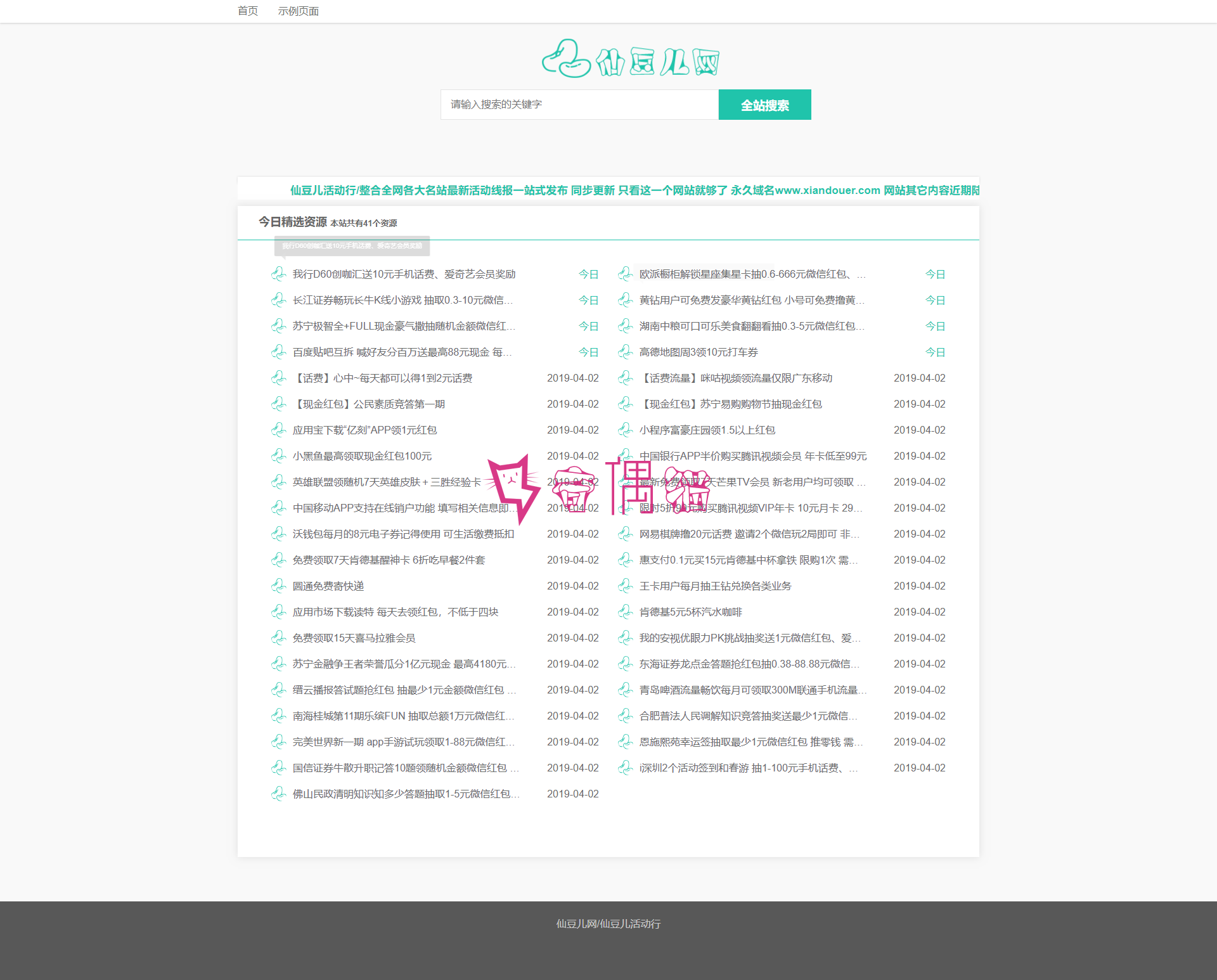Open 小程序富豪庄园领1.5以上红包 link
This screenshot has height=980, width=1217.
pyautogui.click(x=707, y=430)
